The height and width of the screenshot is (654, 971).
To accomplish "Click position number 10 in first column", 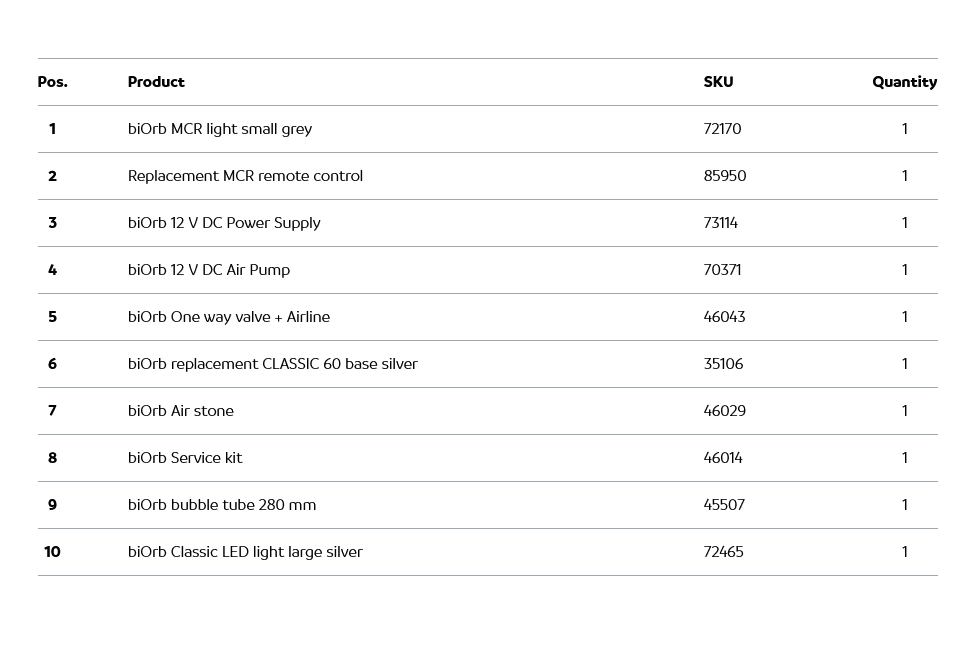I will [x=52, y=552].
